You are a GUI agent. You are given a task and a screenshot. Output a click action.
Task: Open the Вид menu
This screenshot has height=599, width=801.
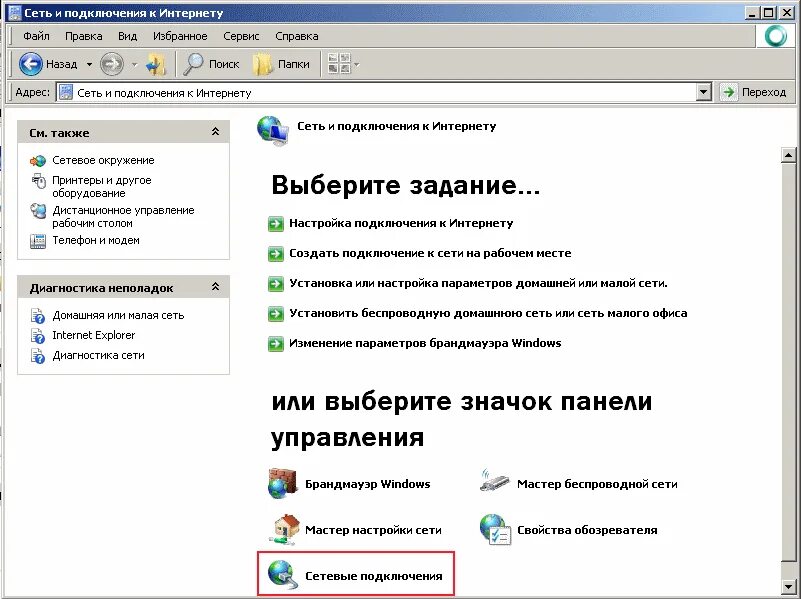(127, 36)
